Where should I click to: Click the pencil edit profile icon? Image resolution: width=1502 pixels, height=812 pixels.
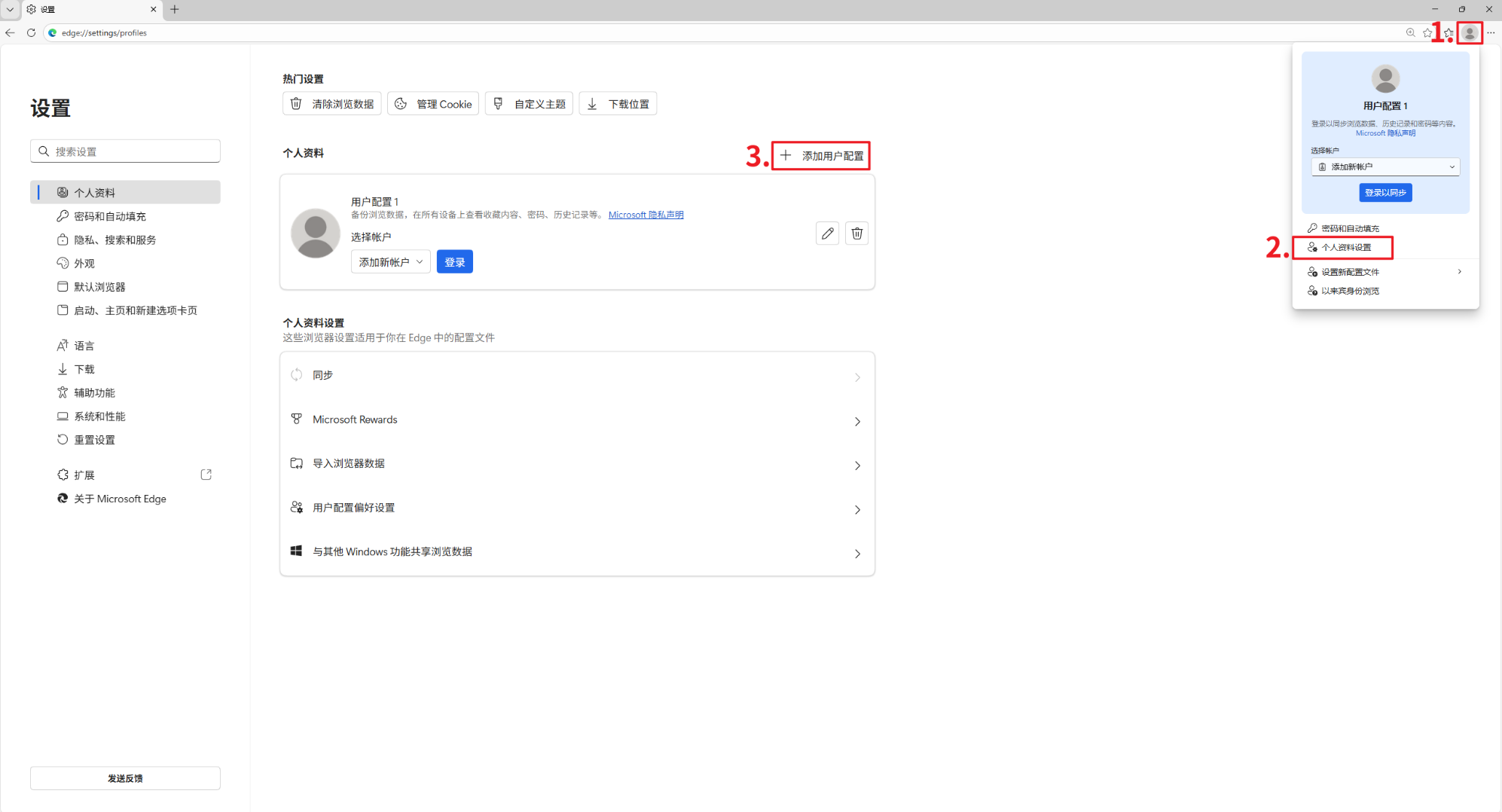(827, 234)
